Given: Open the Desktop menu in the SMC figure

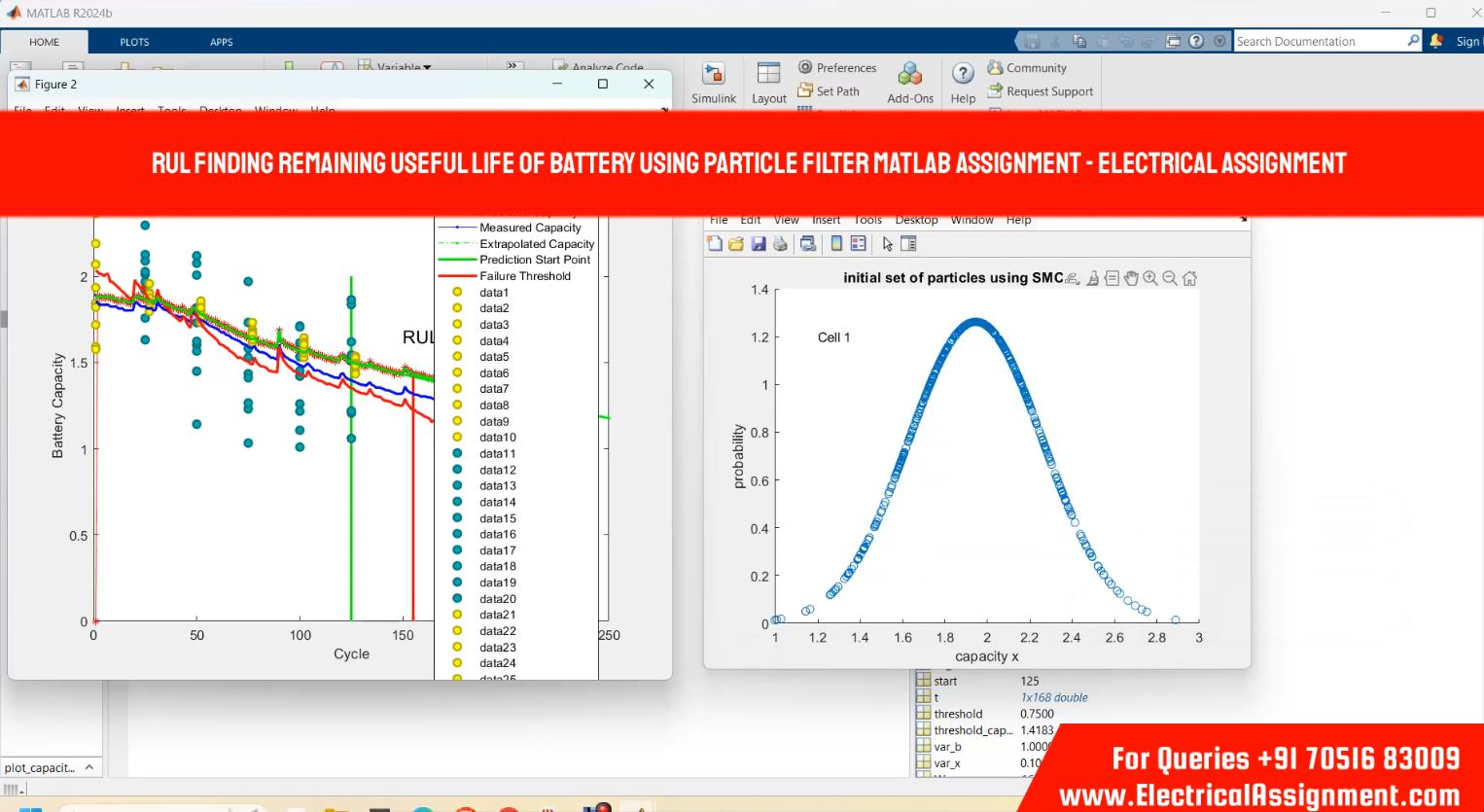Looking at the screenshot, I should (916, 220).
